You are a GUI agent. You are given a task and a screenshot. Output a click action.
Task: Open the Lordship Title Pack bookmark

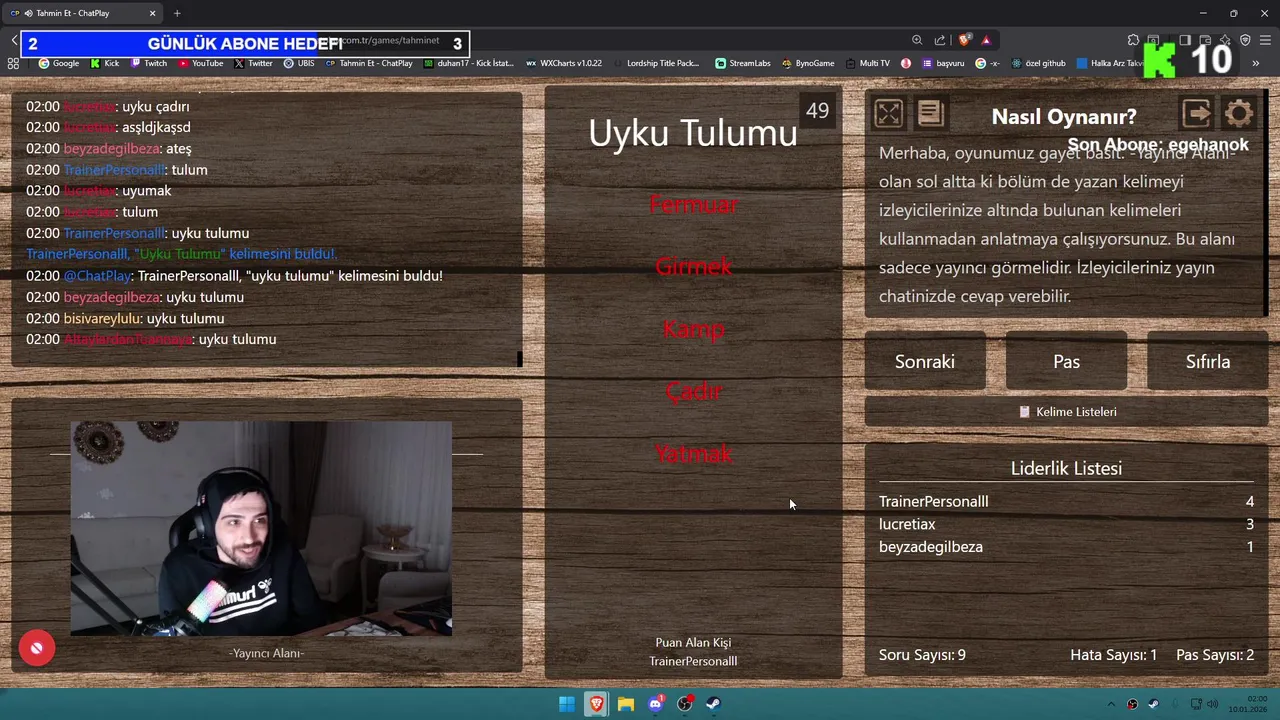[656, 63]
